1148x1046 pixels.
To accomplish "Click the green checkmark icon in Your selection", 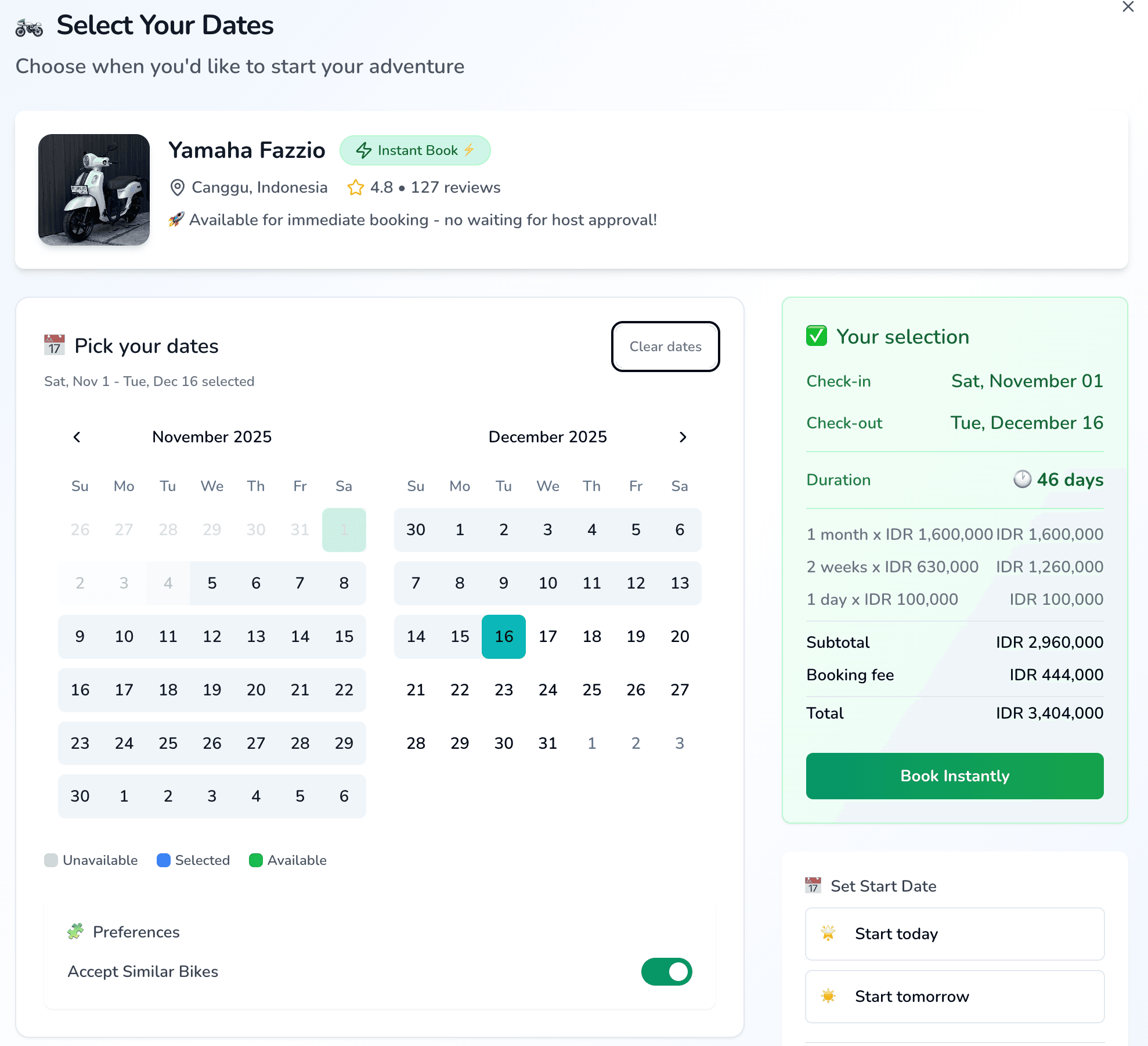I will coord(817,336).
